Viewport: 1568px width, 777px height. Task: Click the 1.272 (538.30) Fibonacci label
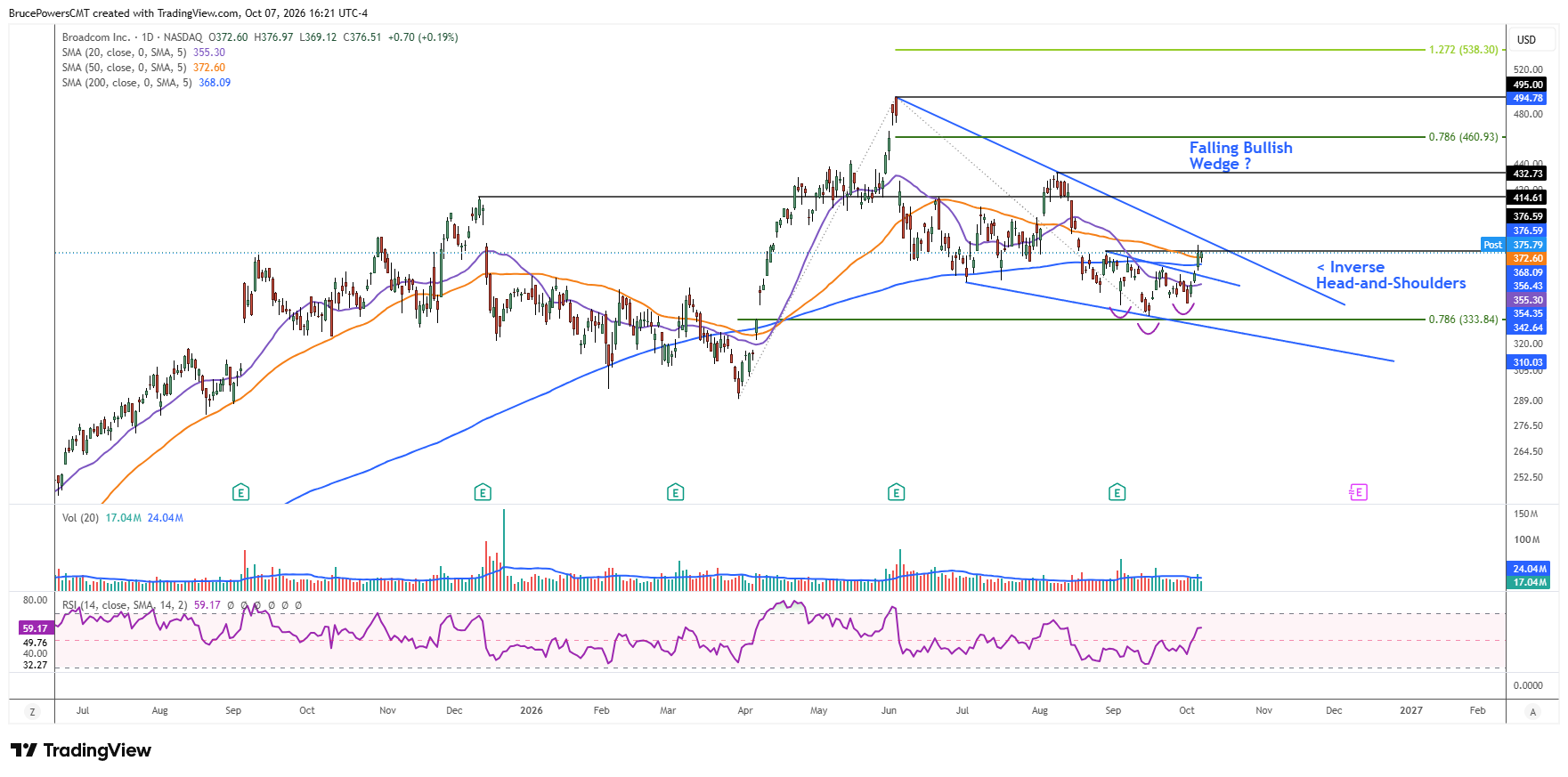coord(1464,50)
